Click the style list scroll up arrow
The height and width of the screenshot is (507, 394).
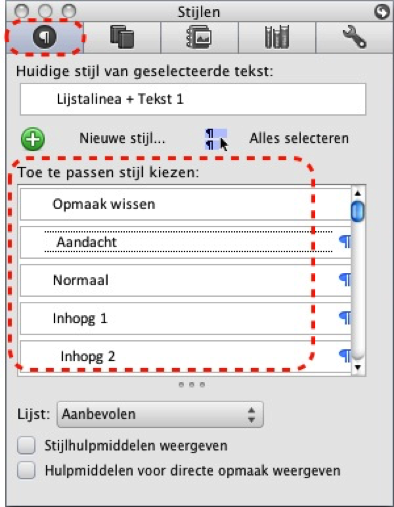[x=358, y=193]
